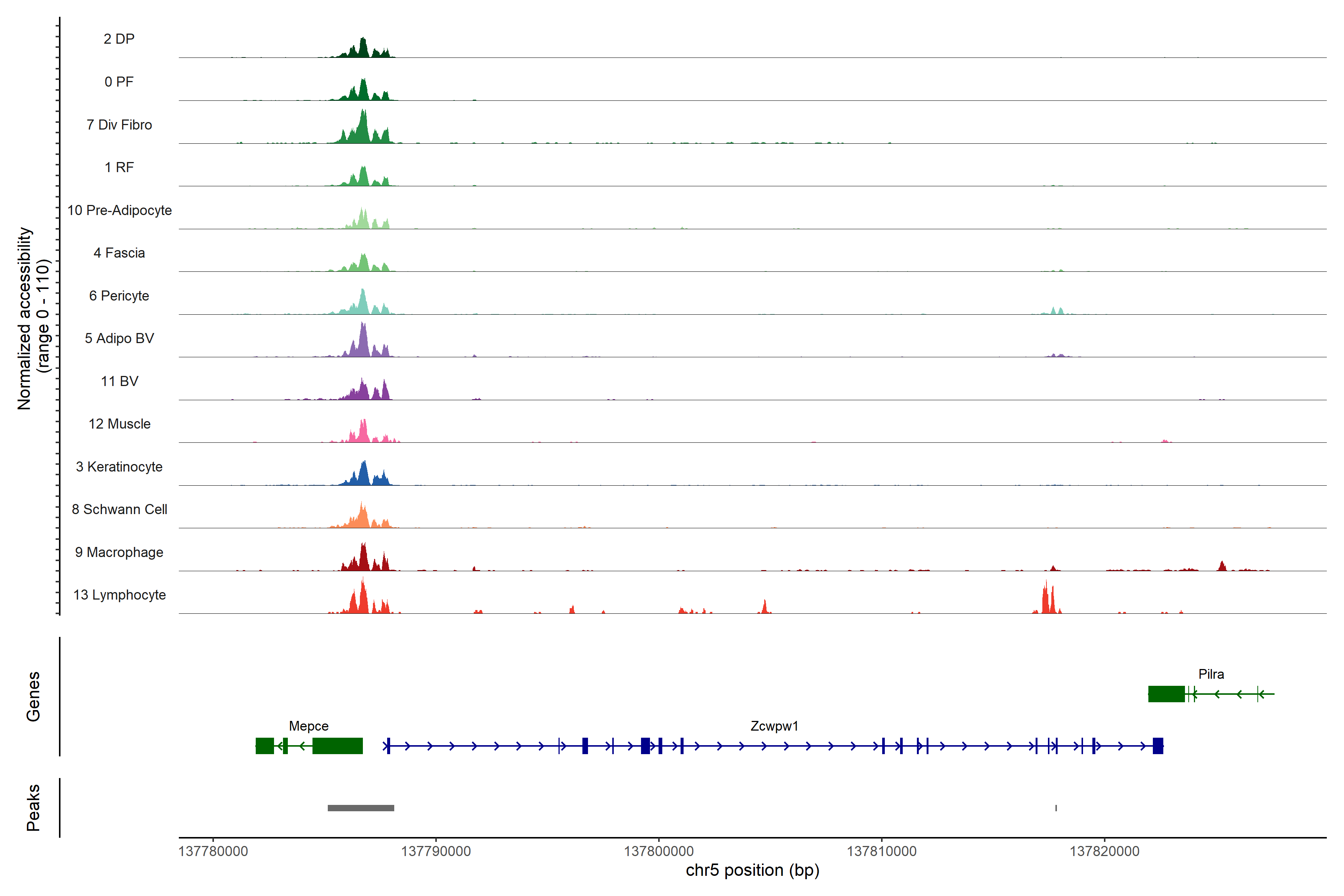This screenshot has width=1344, height=896.
Task: Click the Zcwpw1 gene label
Action: [774, 726]
